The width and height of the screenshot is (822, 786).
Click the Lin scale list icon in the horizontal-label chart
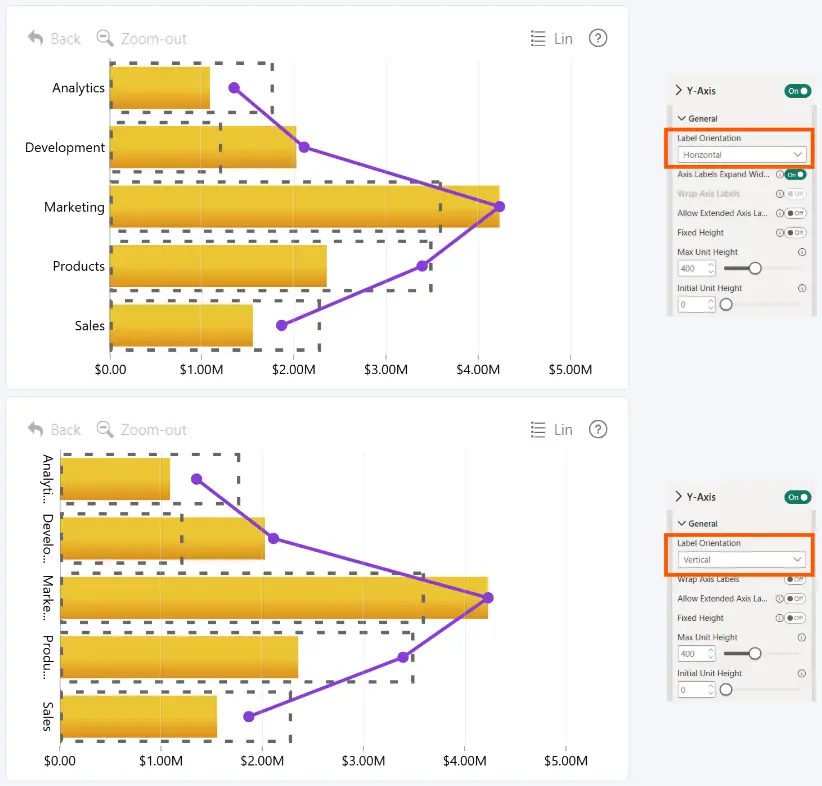(538, 38)
